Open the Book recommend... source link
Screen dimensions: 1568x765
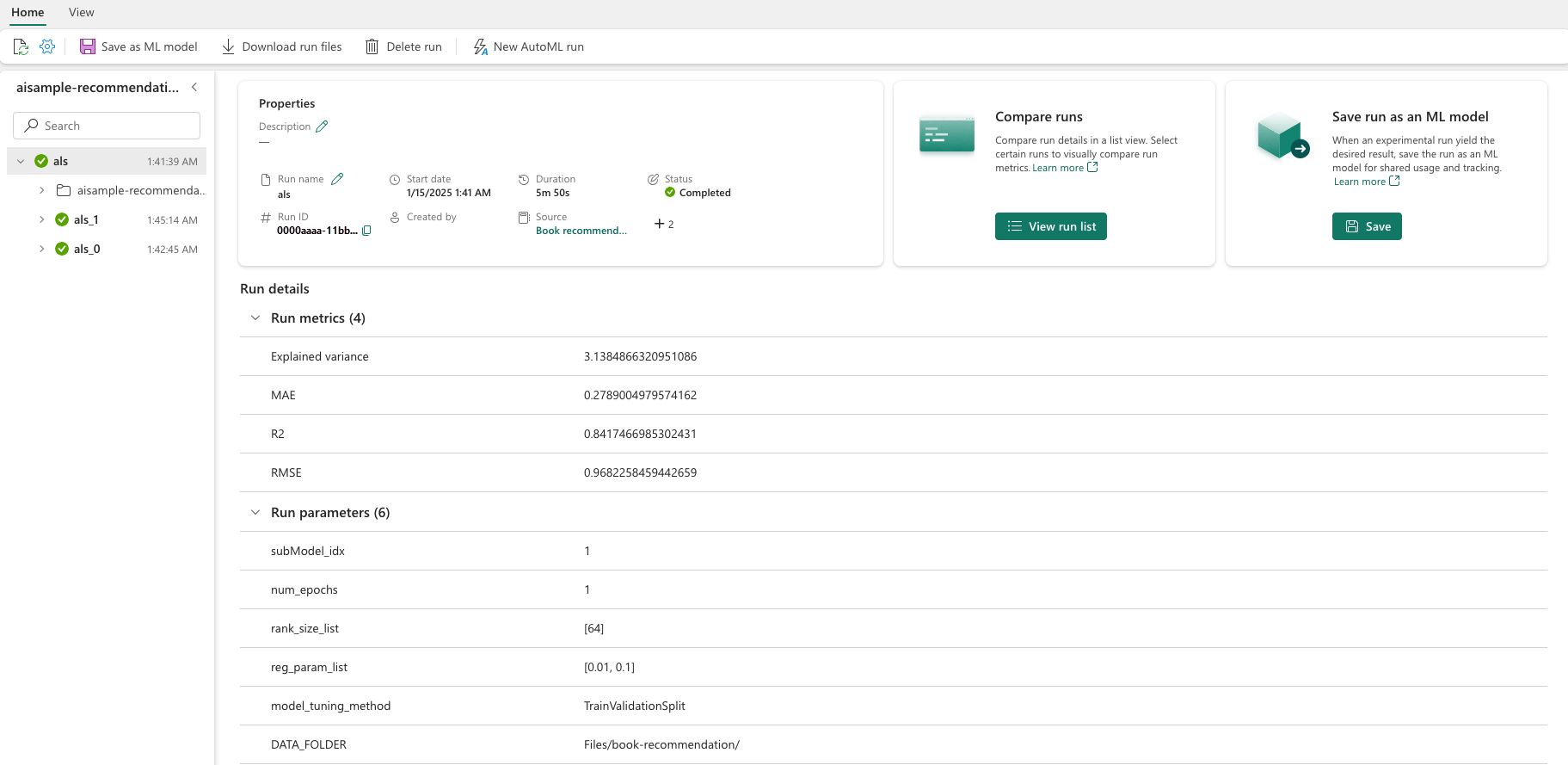581,231
